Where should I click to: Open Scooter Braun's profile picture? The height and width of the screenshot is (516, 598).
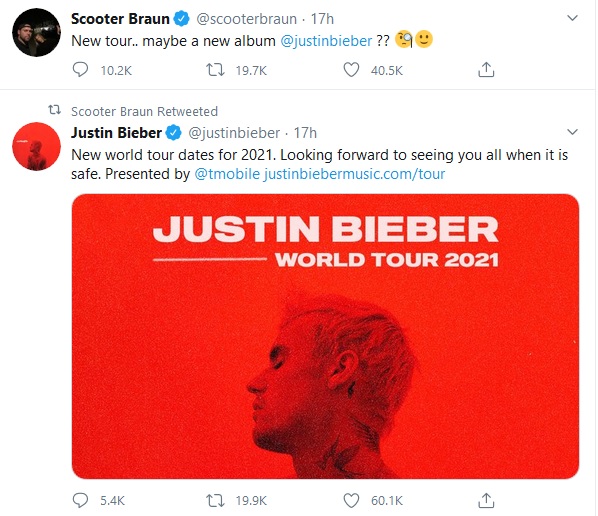(x=36, y=32)
